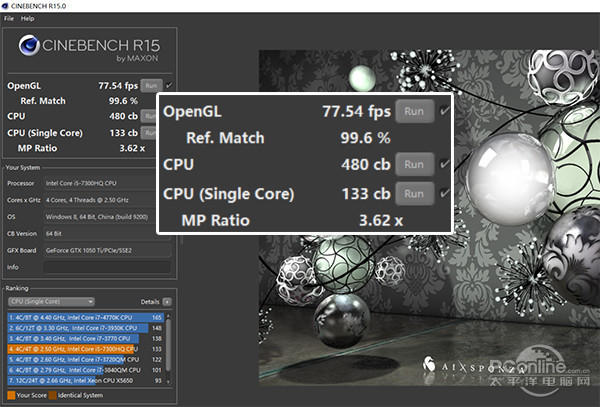Select ranking row 5 Intel Core i7-3720QM
The image size is (600, 407).
pos(86,359)
